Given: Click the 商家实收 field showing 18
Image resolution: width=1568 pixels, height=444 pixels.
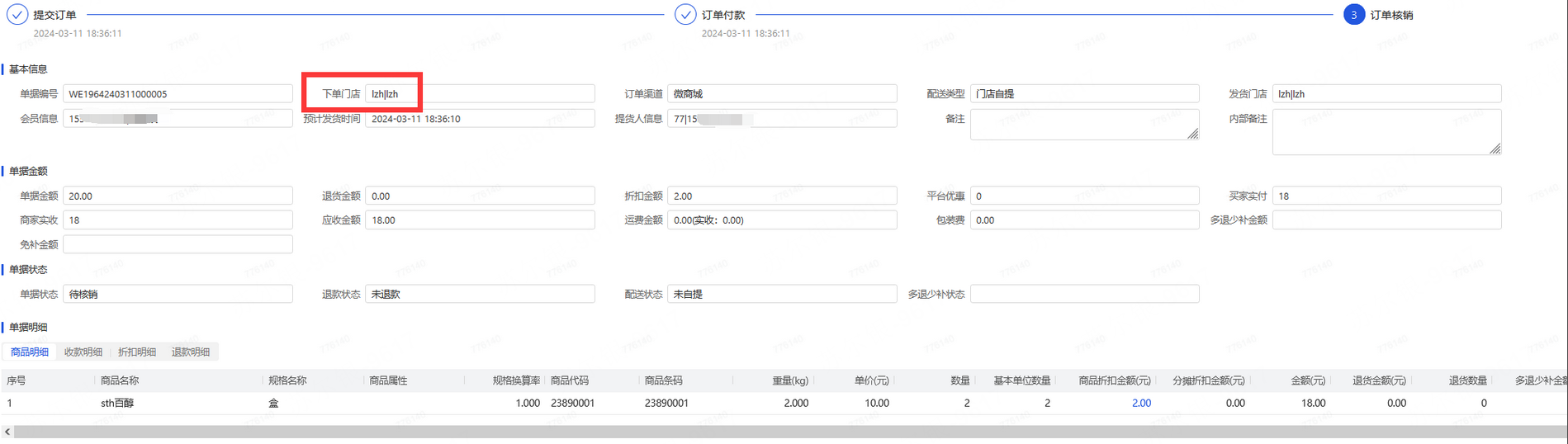Looking at the screenshot, I should tap(178, 220).
